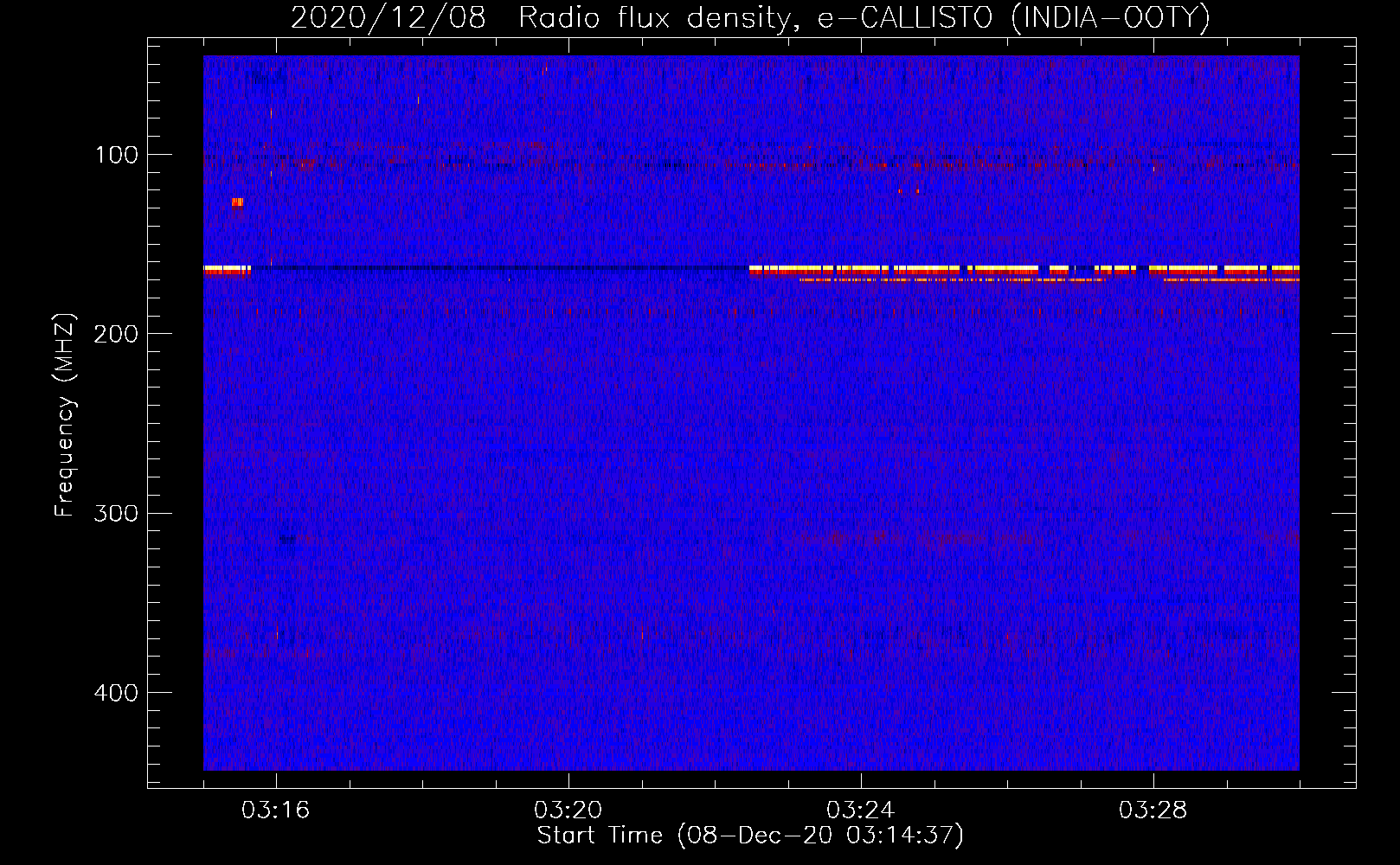Click the 'Start Time (08-Dec-20 03:14:37)' label
This screenshot has width=1400, height=865.
[x=750, y=836]
